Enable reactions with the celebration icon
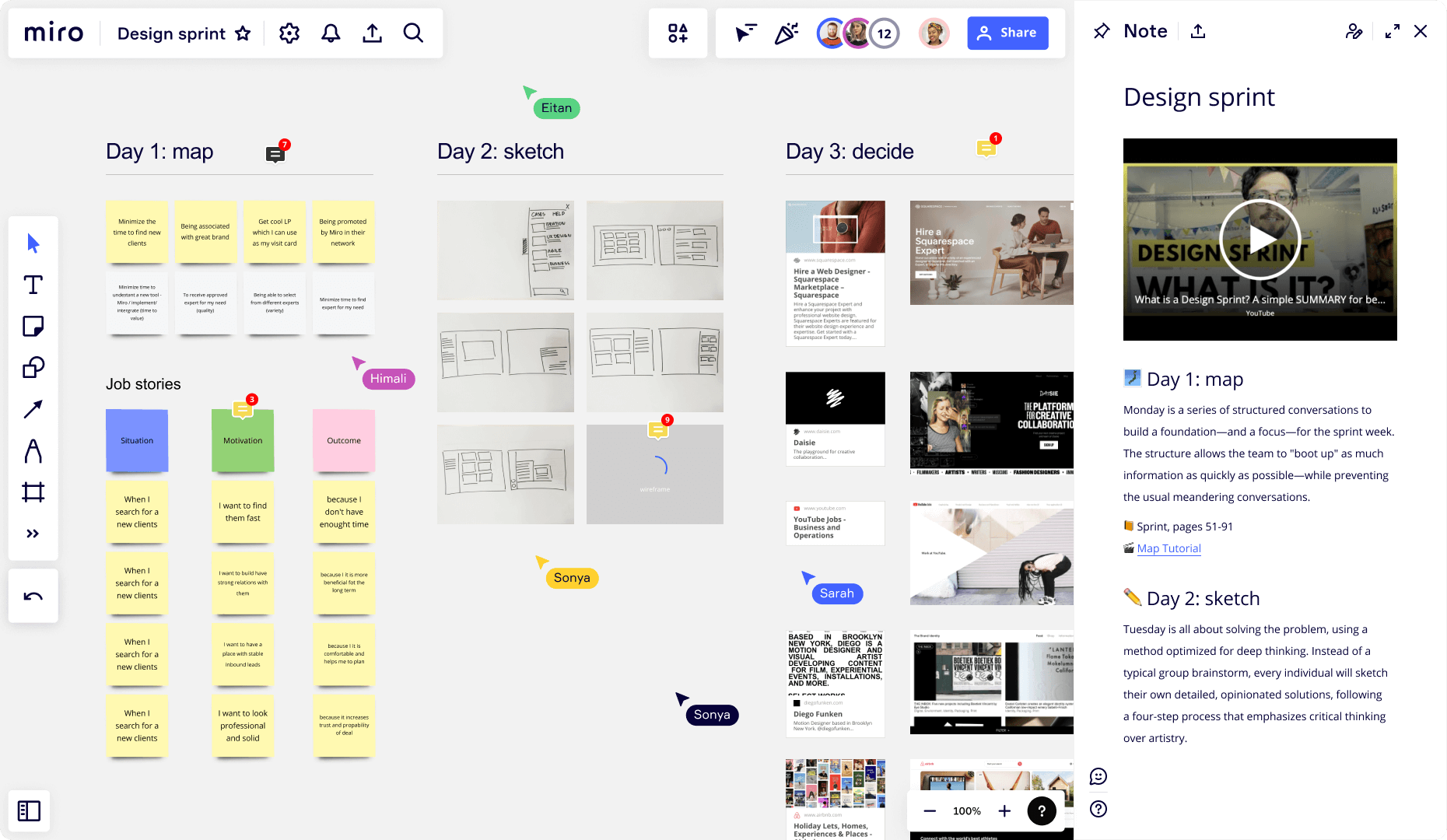The width and height of the screenshot is (1447, 840). [x=787, y=33]
